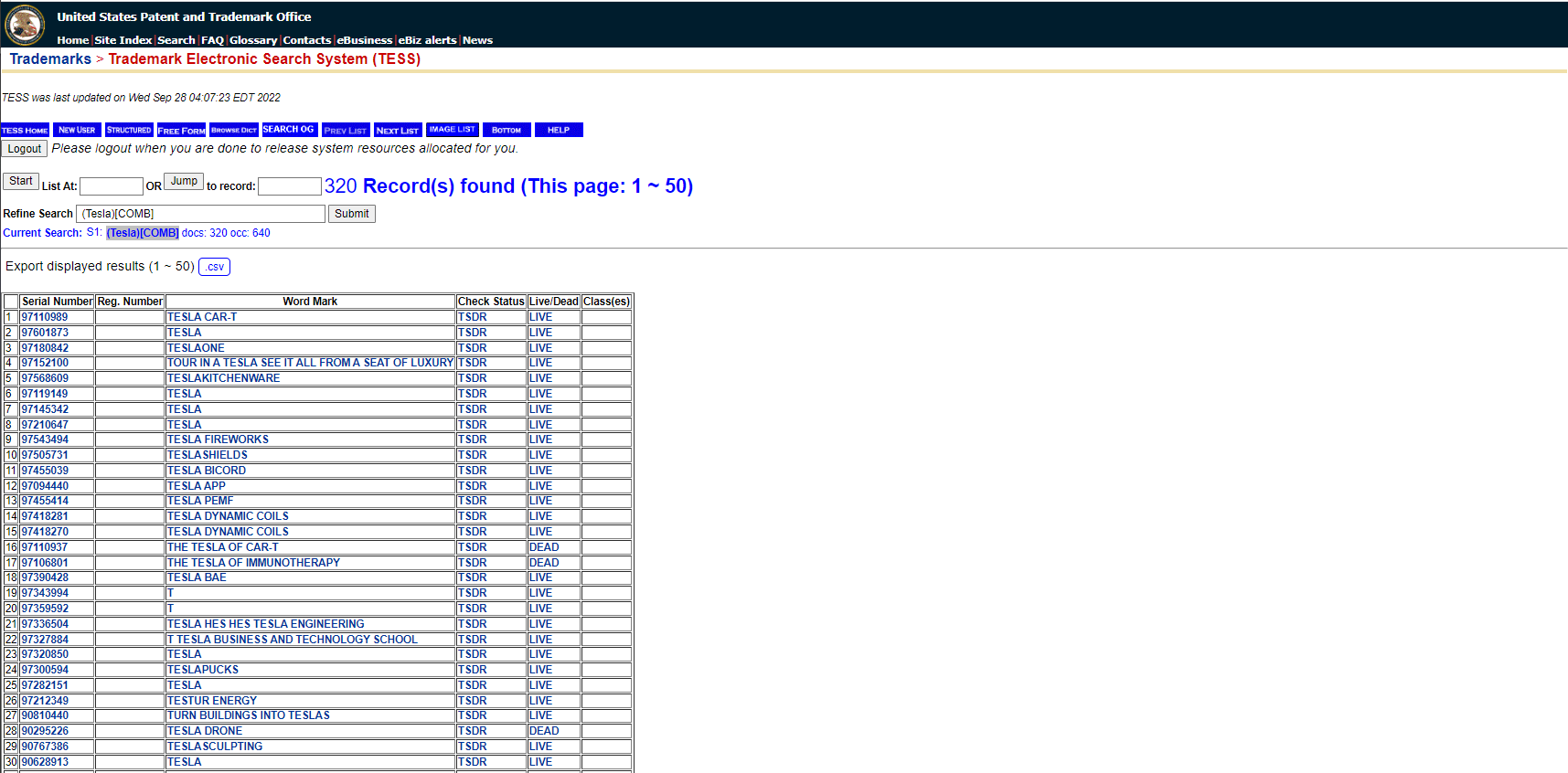Open serial number 97505731
The height and width of the screenshot is (773, 1568).
pos(45,455)
